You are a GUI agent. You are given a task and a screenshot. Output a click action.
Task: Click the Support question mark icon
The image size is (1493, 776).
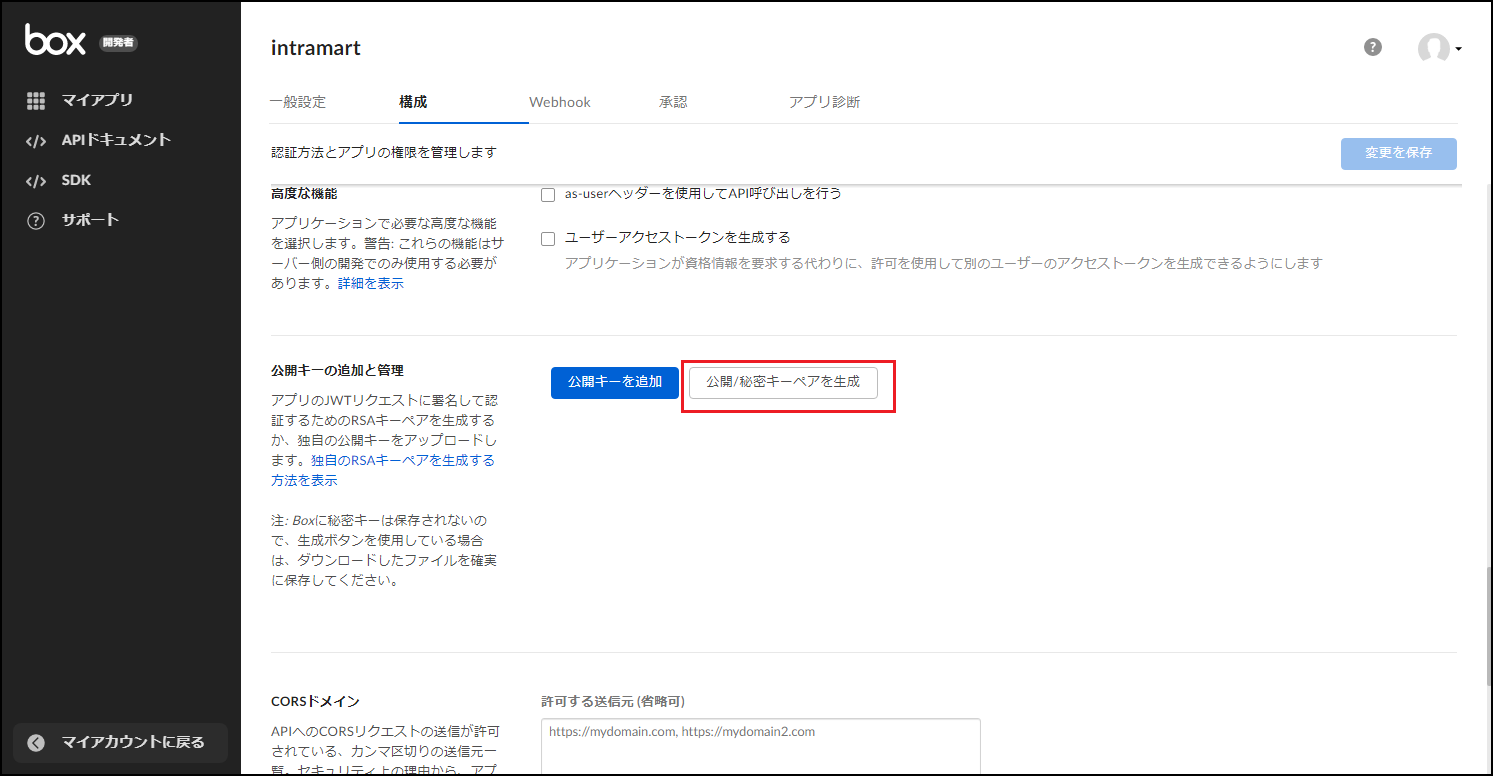(36, 221)
